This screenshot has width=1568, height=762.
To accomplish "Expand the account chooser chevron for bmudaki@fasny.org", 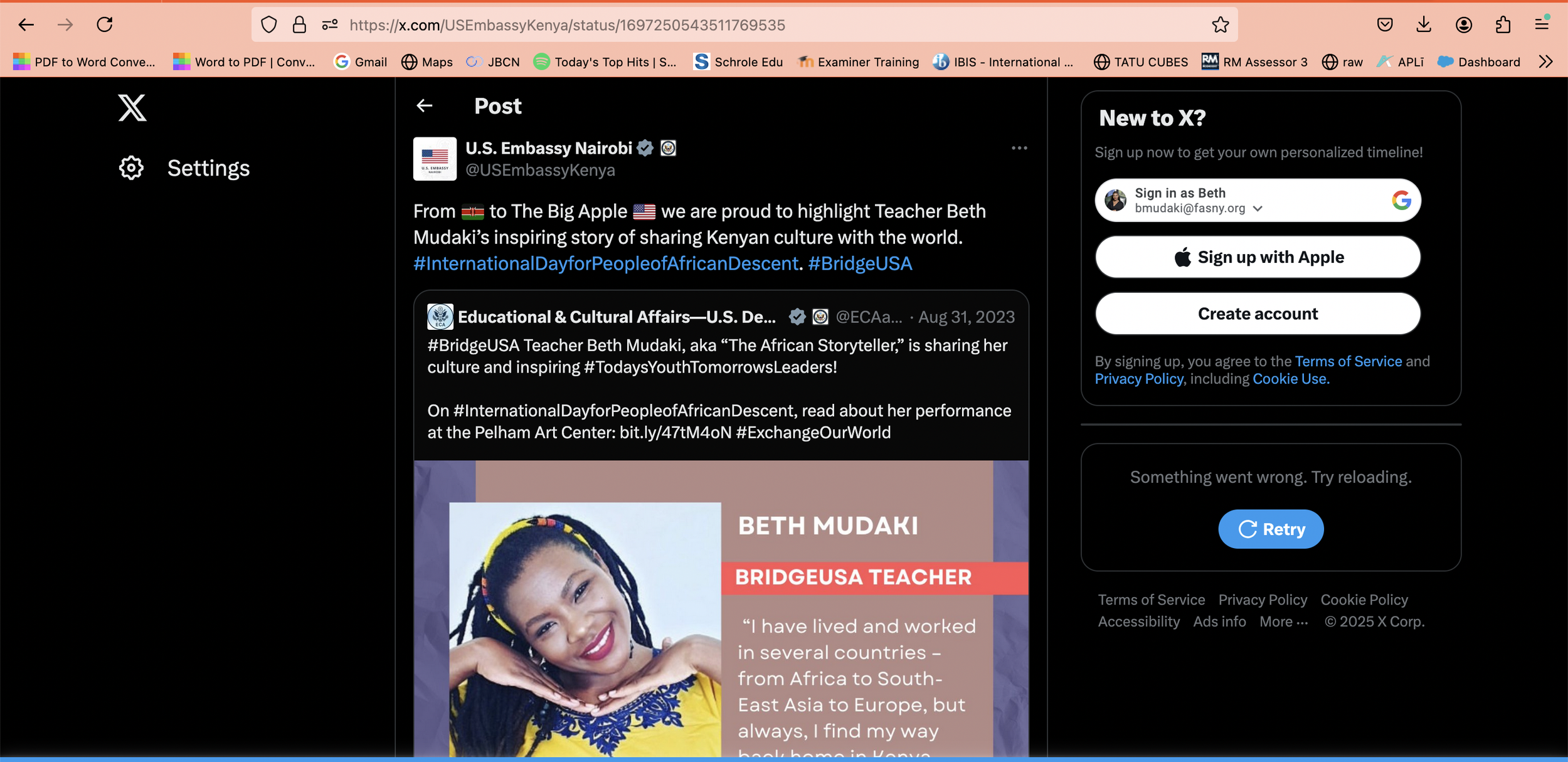I will pyautogui.click(x=1258, y=209).
